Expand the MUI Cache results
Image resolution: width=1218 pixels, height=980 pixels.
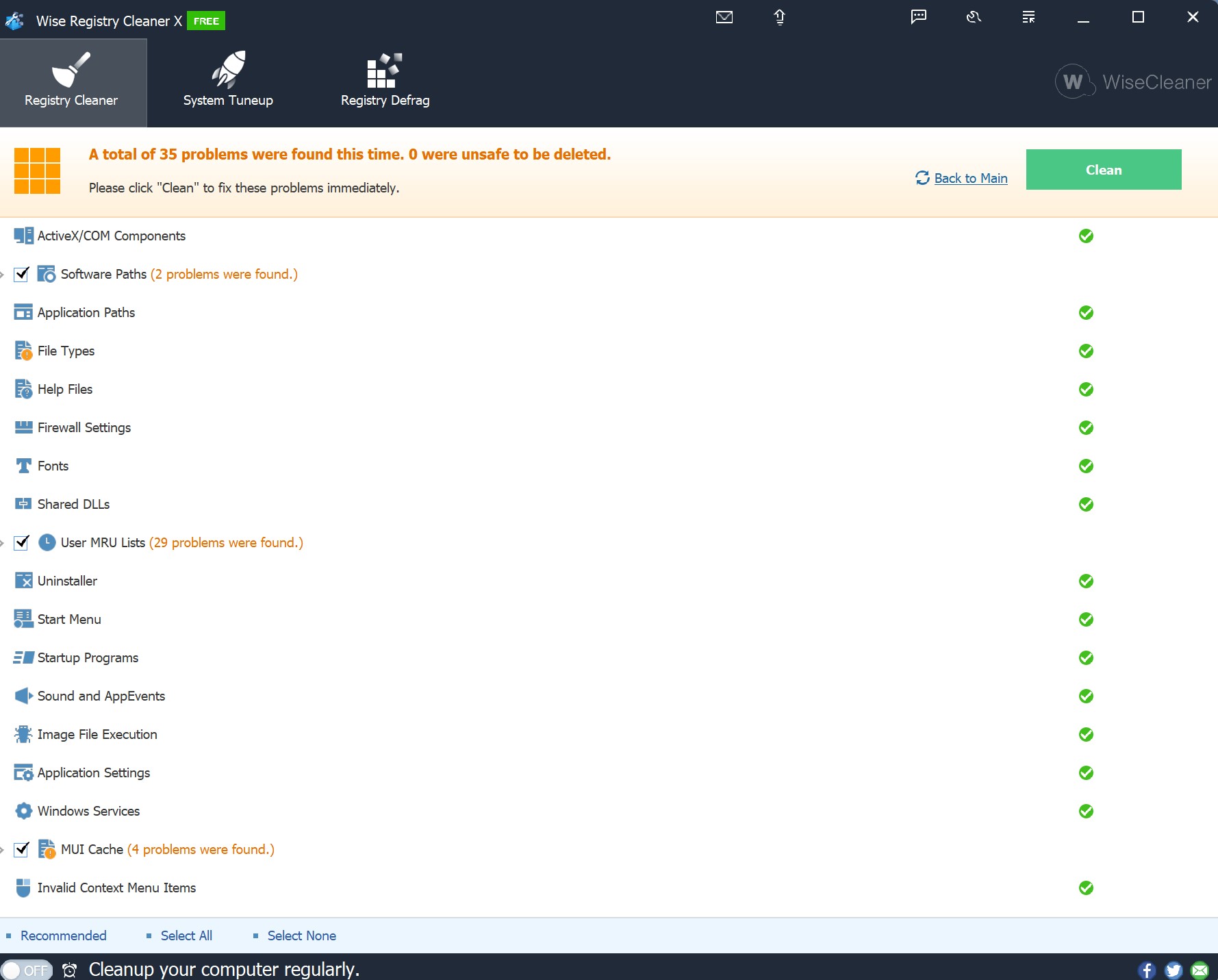tap(3, 850)
